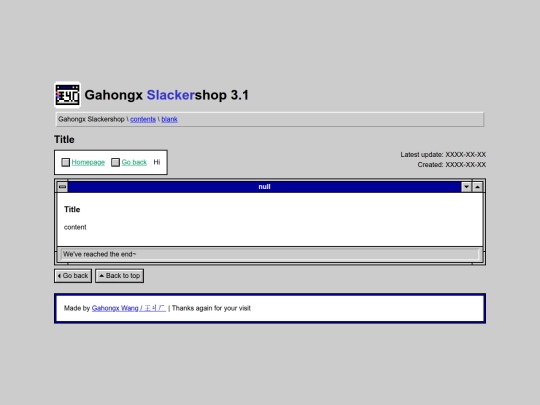540x405 pixels.
Task: Click the up arrow button in title bar
Action: (x=477, y=187)
